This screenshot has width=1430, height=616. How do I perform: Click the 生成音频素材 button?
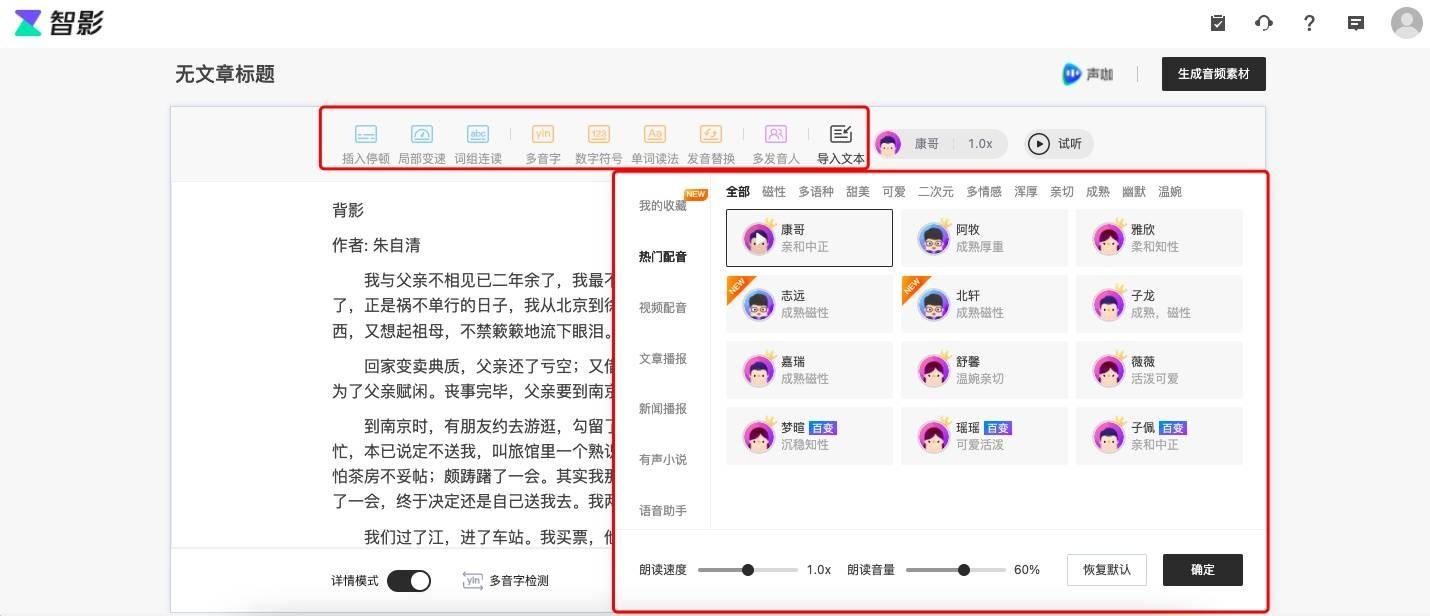(1213, 74)
